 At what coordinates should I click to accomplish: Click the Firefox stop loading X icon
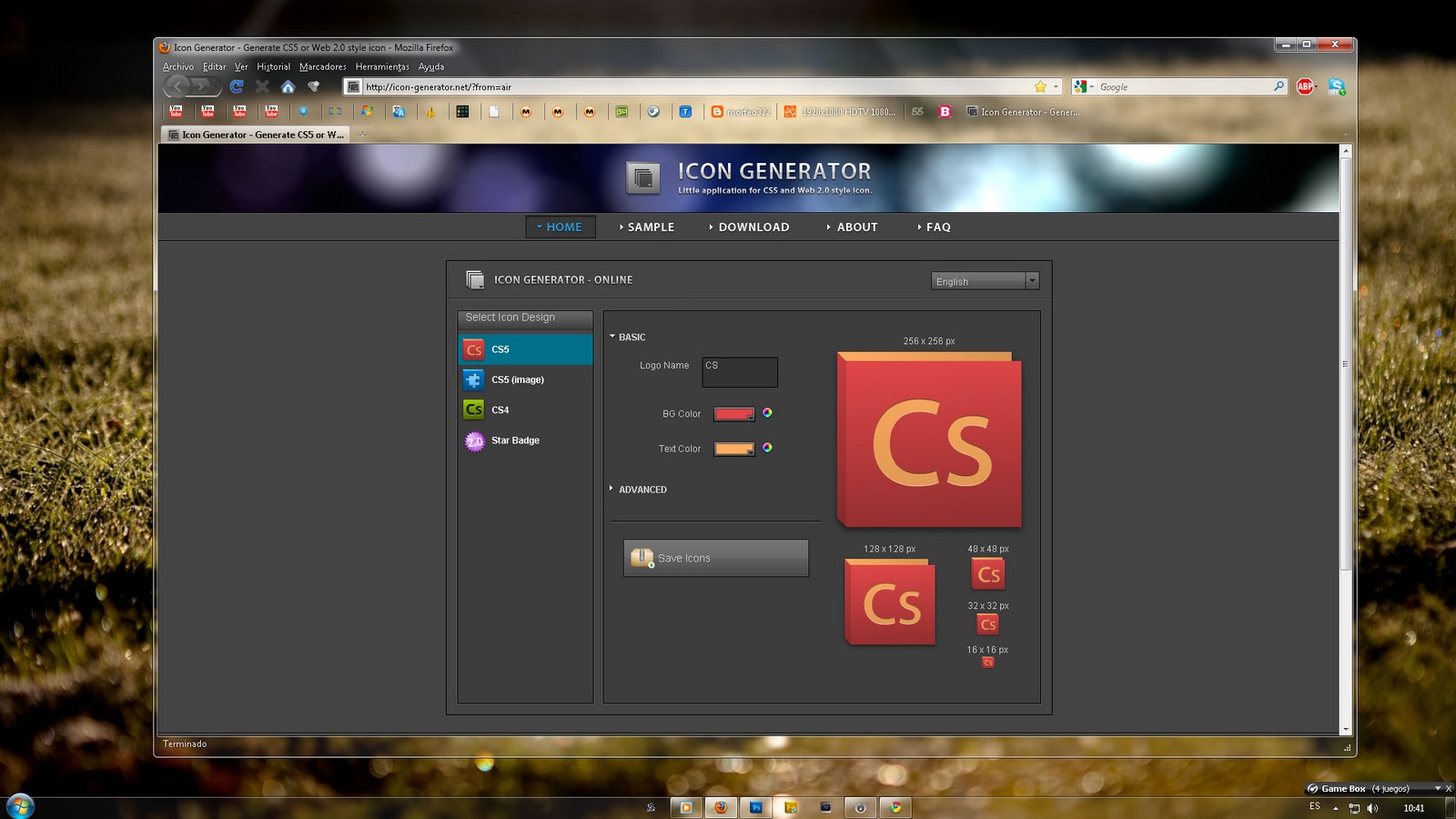point(262,86)
